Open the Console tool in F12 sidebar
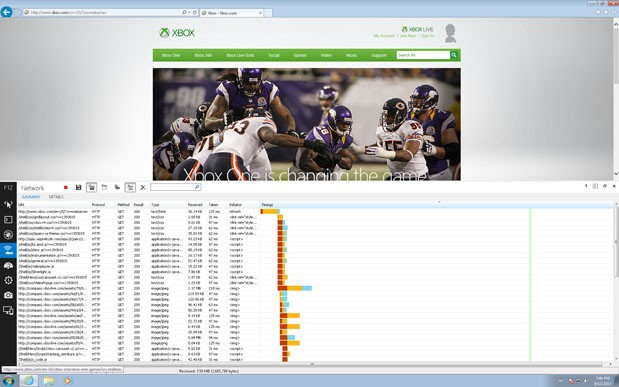This screenshot has height=387, width=619. 8,220
